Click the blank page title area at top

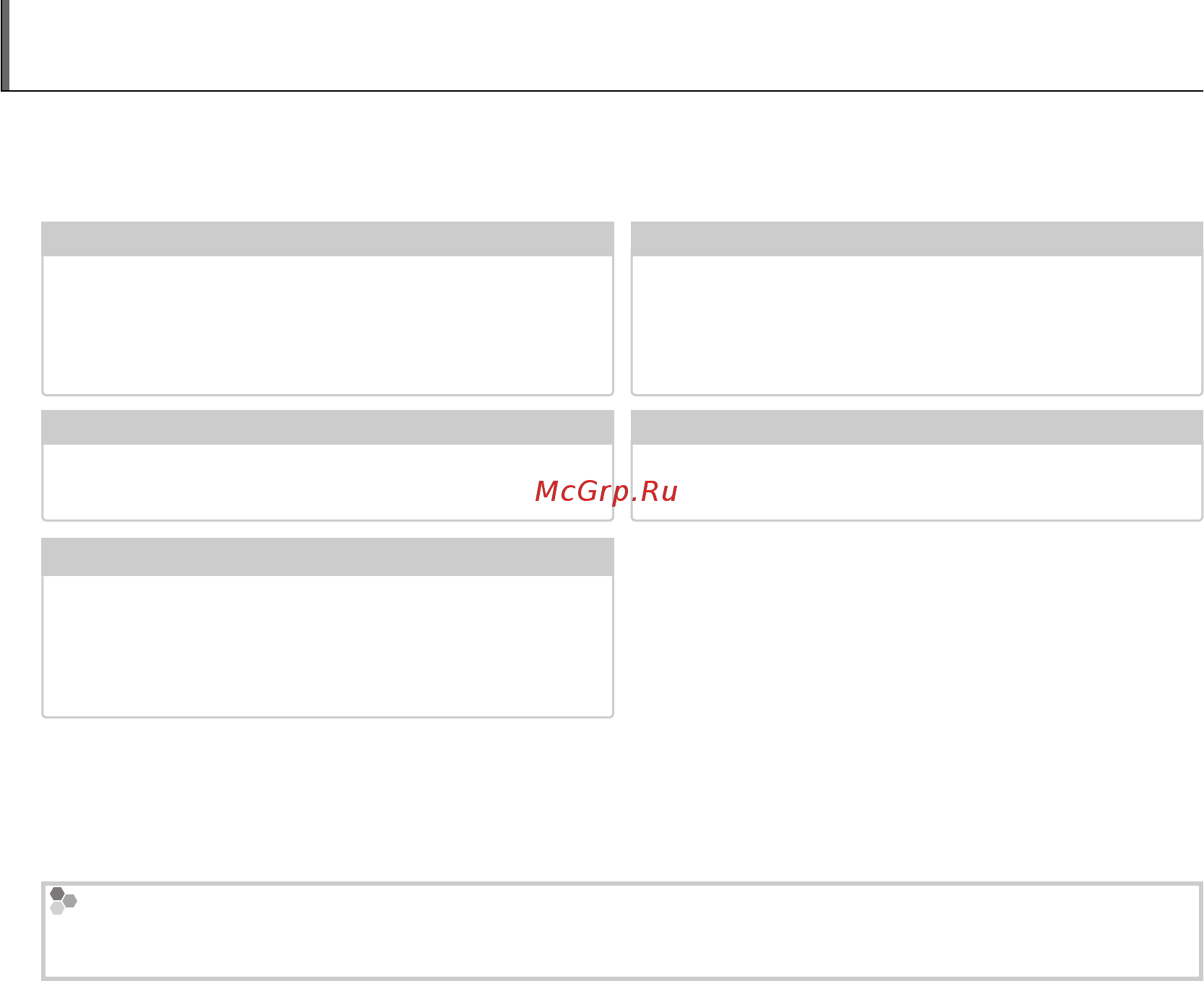pos(606,45)
